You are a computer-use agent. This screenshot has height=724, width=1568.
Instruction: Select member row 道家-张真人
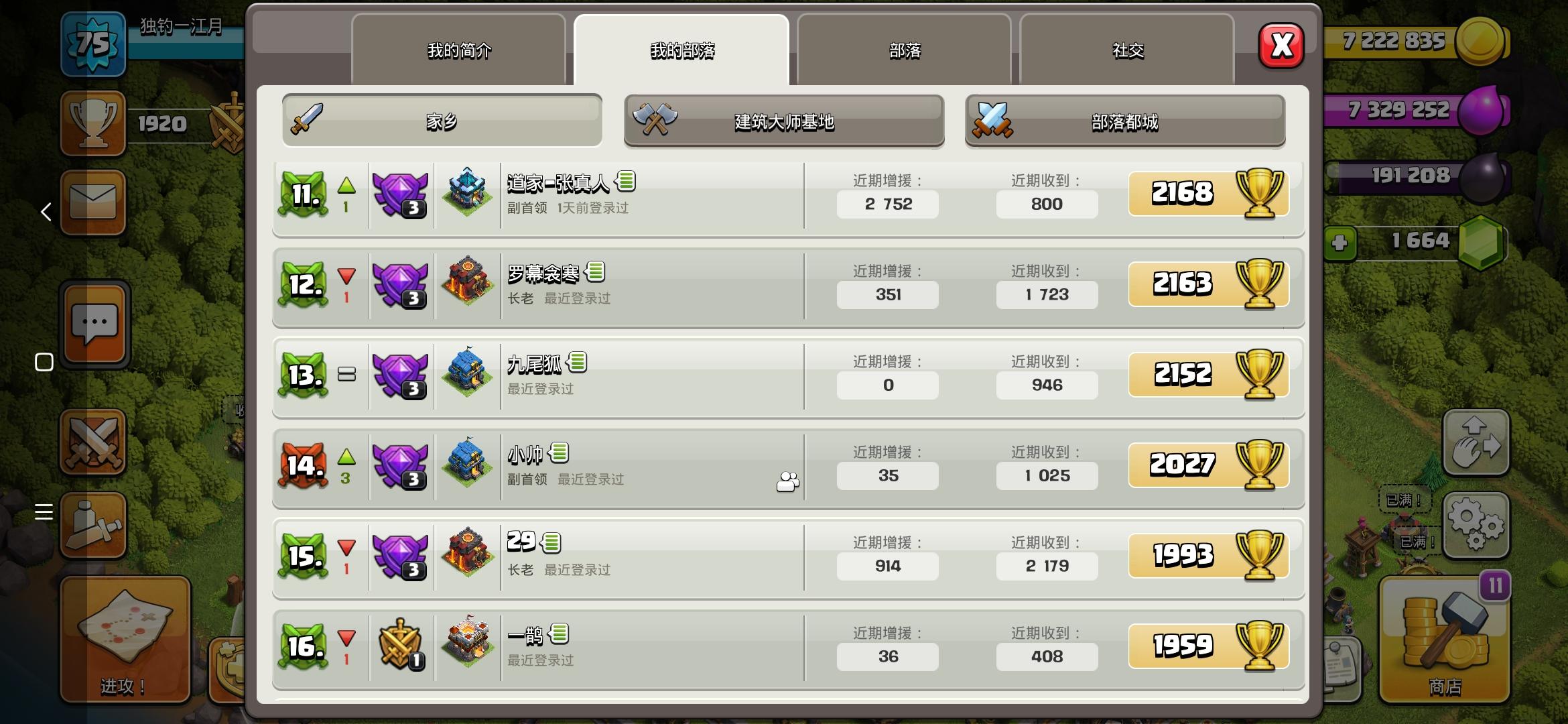(x=788, y=198)
